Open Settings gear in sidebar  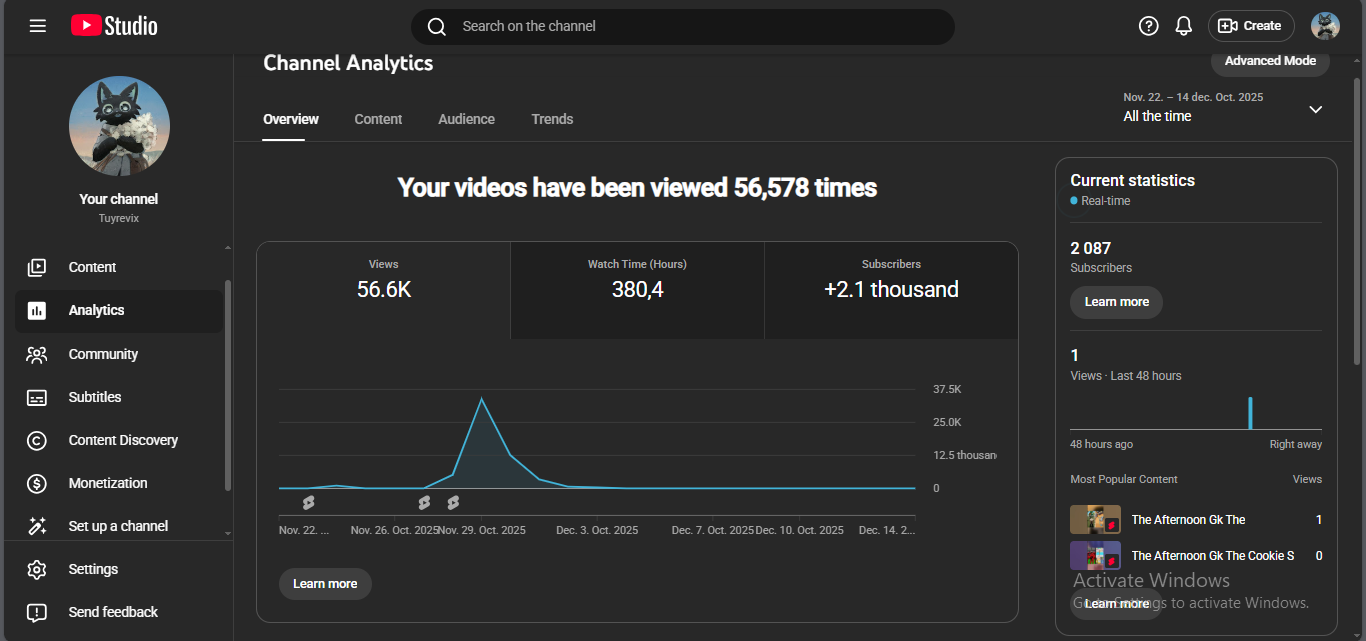point(92,569)
